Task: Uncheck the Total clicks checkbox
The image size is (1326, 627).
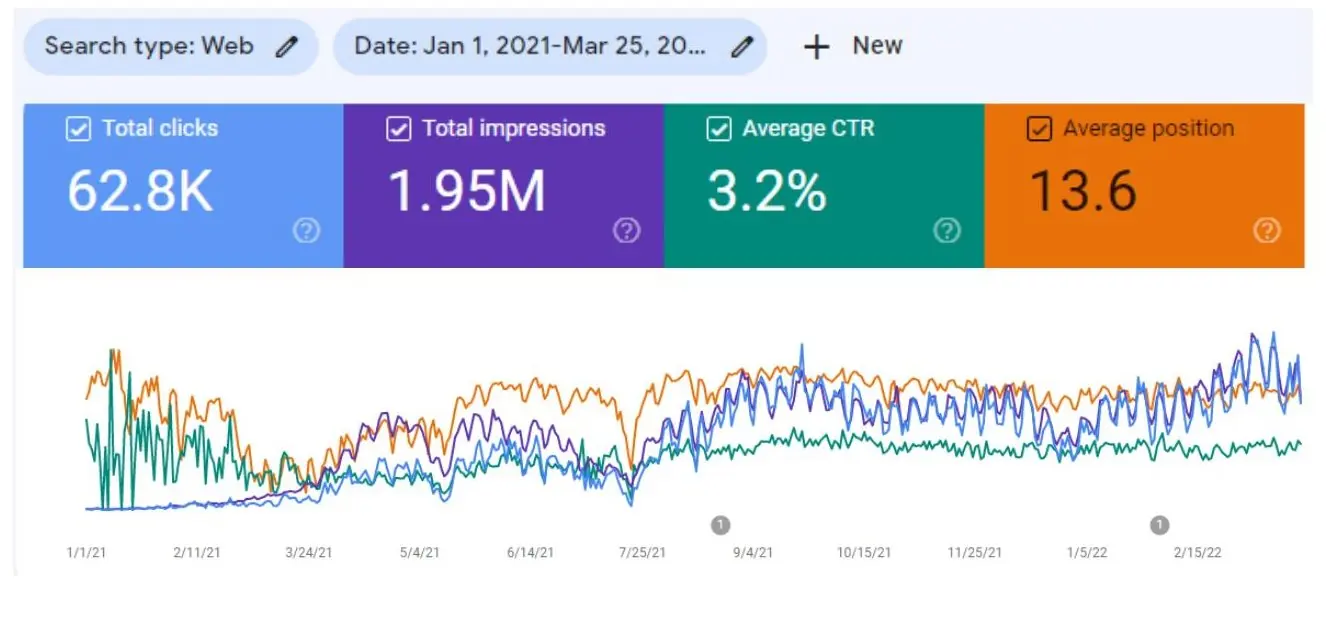Action: coord(78,129)
